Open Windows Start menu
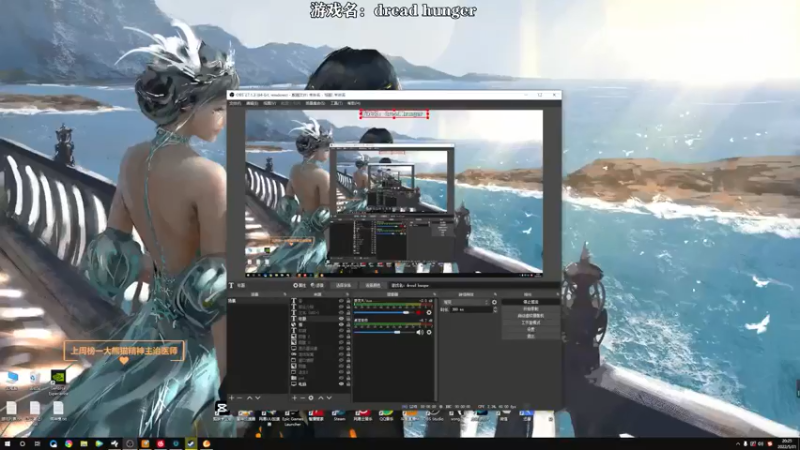800x450 pixels. click(7, 444)
